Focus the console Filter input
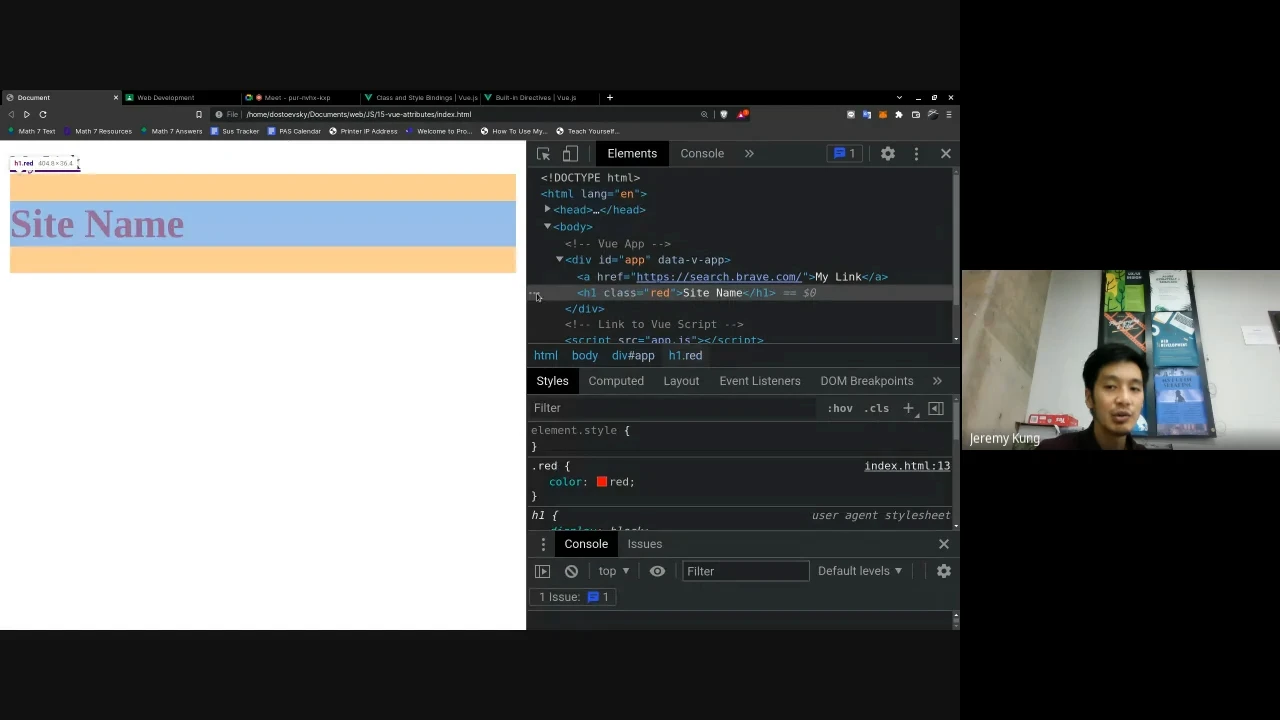The height and width of the screenshot is (720, 1280). 745,571
